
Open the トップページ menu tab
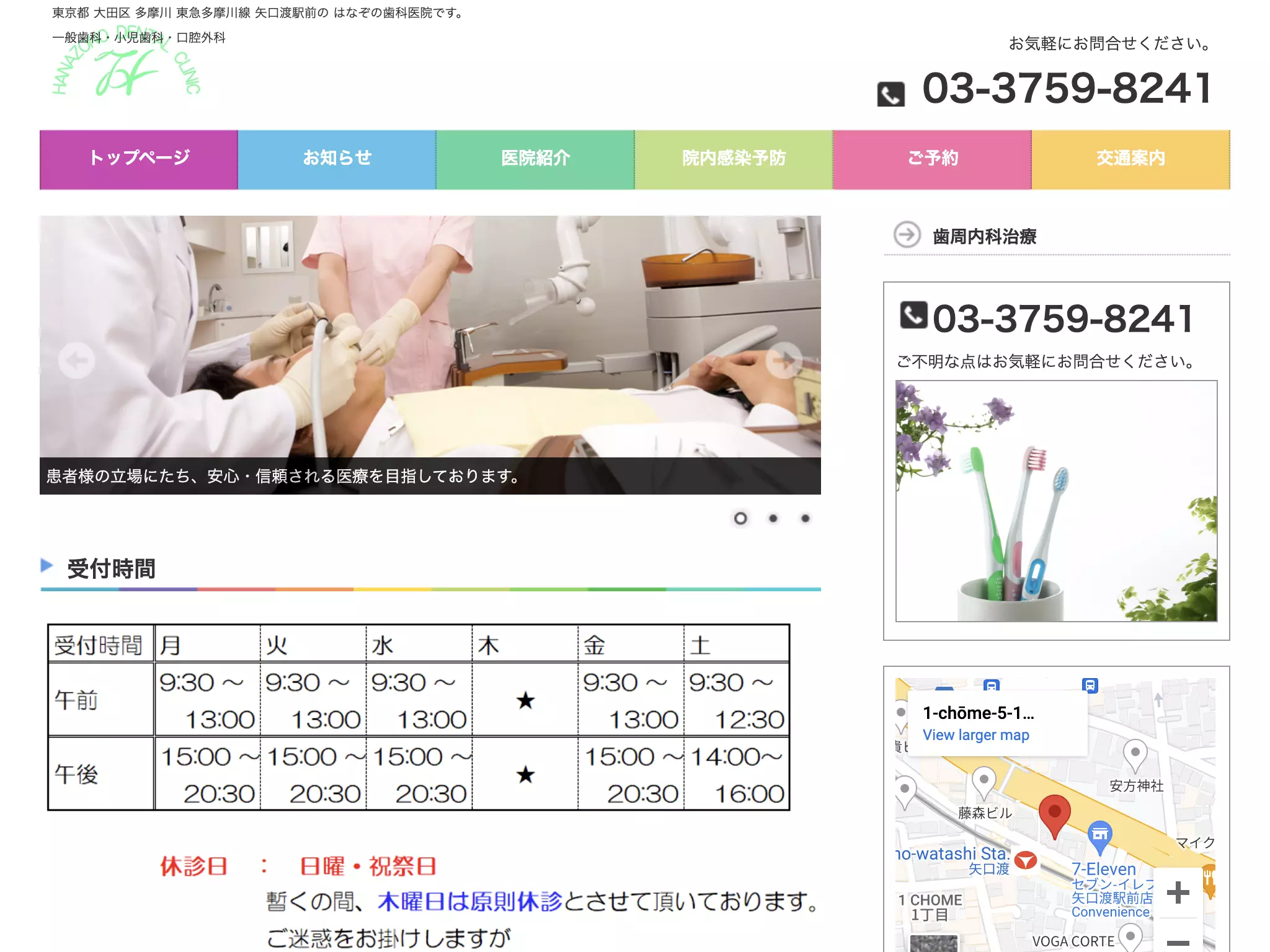pyautogui.click(x=139, y=159)
